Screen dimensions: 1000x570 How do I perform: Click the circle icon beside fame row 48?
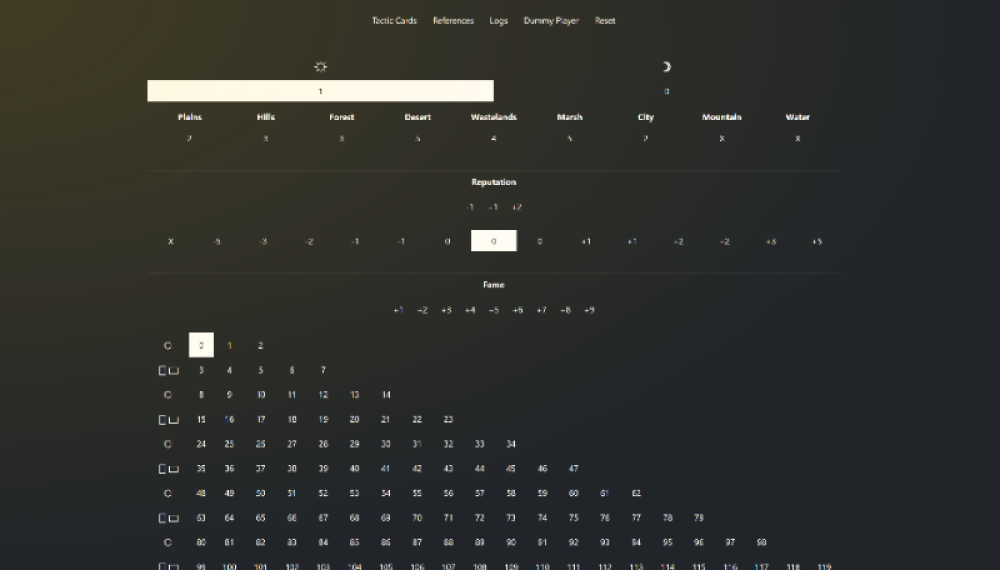tap(168, 494)
